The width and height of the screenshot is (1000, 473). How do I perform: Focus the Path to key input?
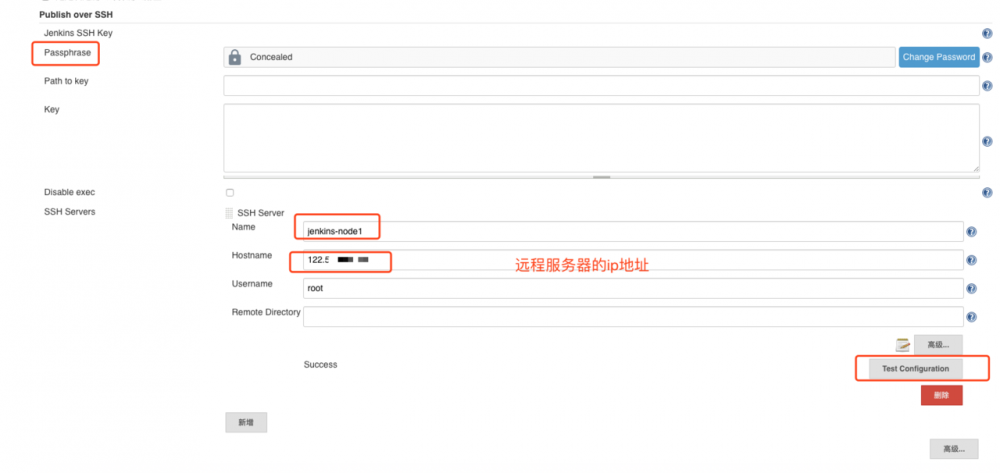[x=601, y=85]
